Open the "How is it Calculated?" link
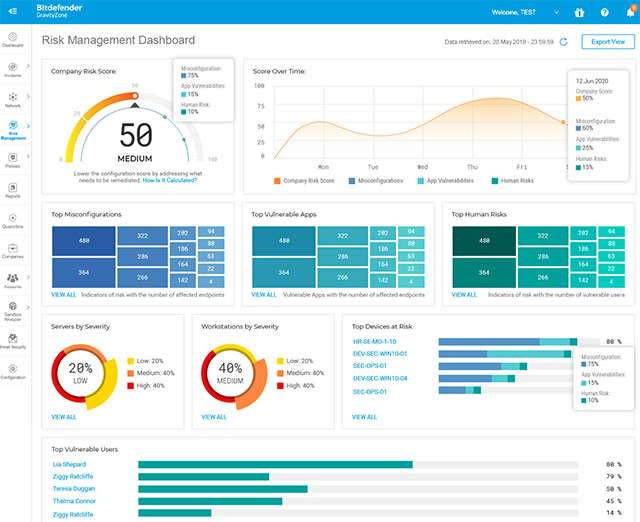 [x=169, y=179]
